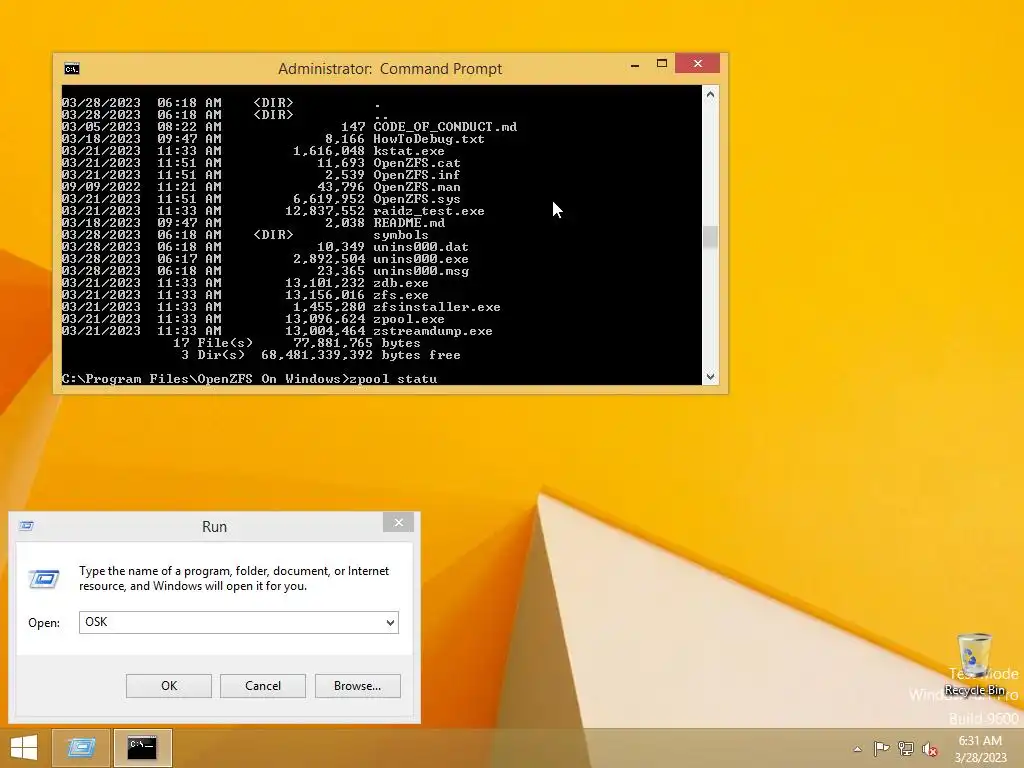Click Browse... in the Run dialog
The width and height of the screenshot is (1024, 768).
click(x=357, y=686)
